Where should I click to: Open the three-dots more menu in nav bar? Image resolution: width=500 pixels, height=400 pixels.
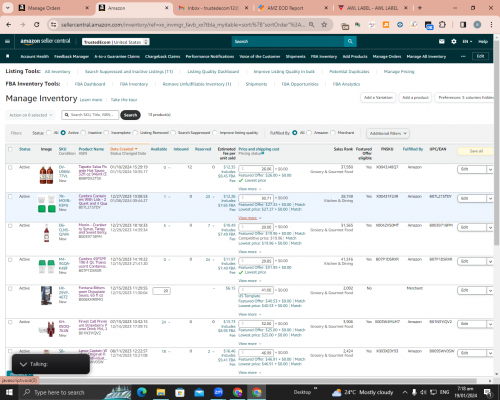463,56
